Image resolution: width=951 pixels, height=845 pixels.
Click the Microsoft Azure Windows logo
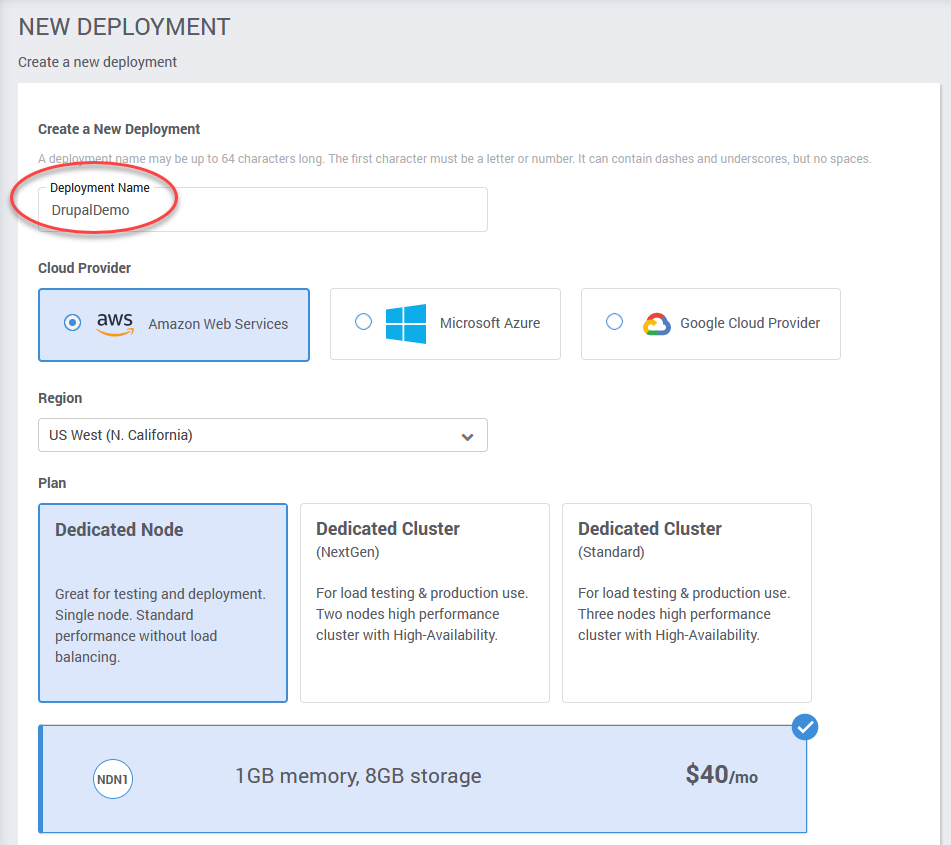click(406, 323)
